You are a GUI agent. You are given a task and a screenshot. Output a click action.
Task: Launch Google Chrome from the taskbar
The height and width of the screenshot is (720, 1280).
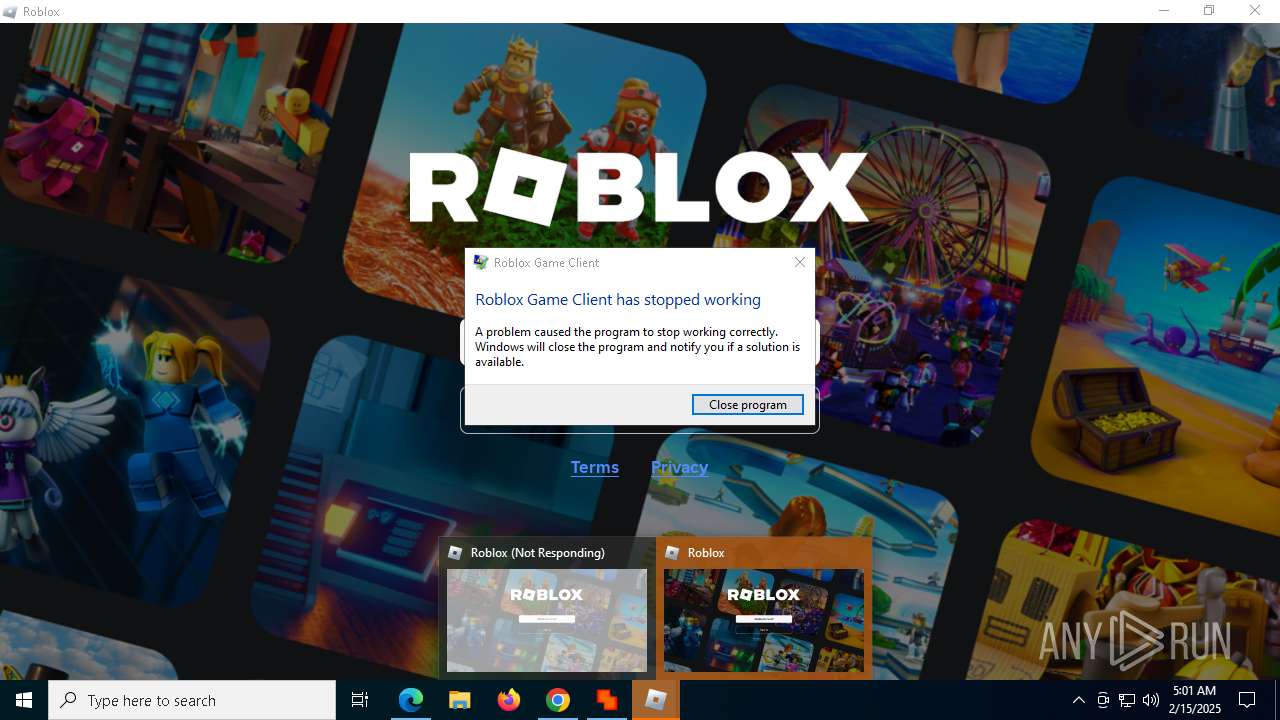click(x=557, y=700)
